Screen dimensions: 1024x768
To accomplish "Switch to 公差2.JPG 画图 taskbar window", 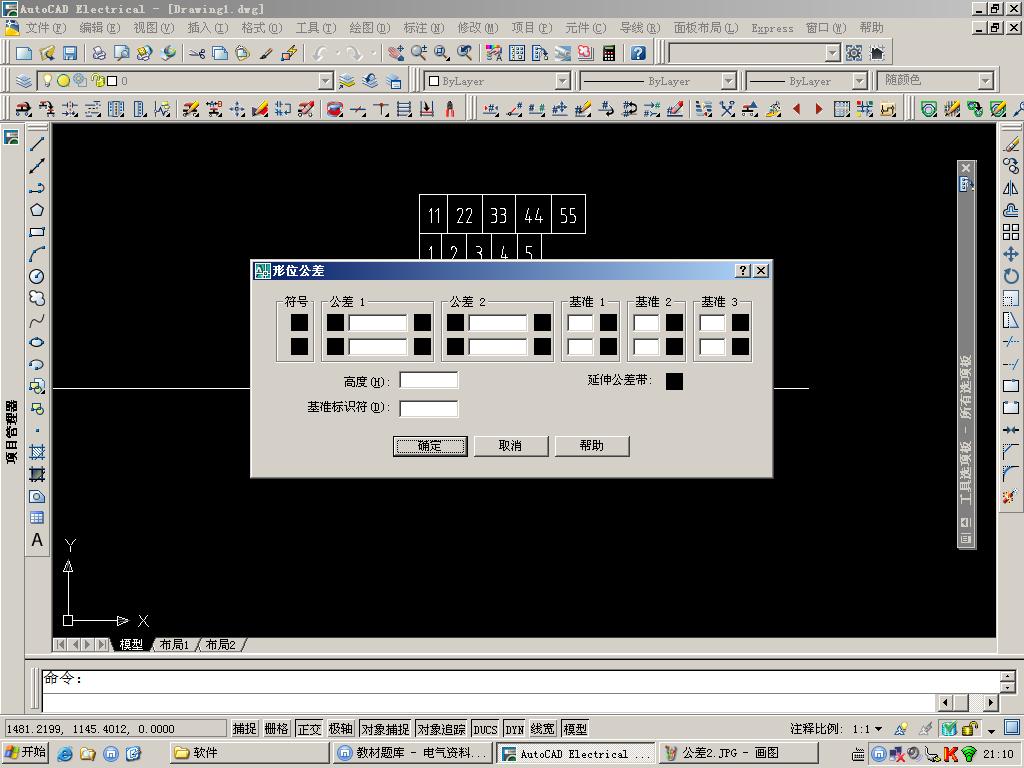I will 738,753.
